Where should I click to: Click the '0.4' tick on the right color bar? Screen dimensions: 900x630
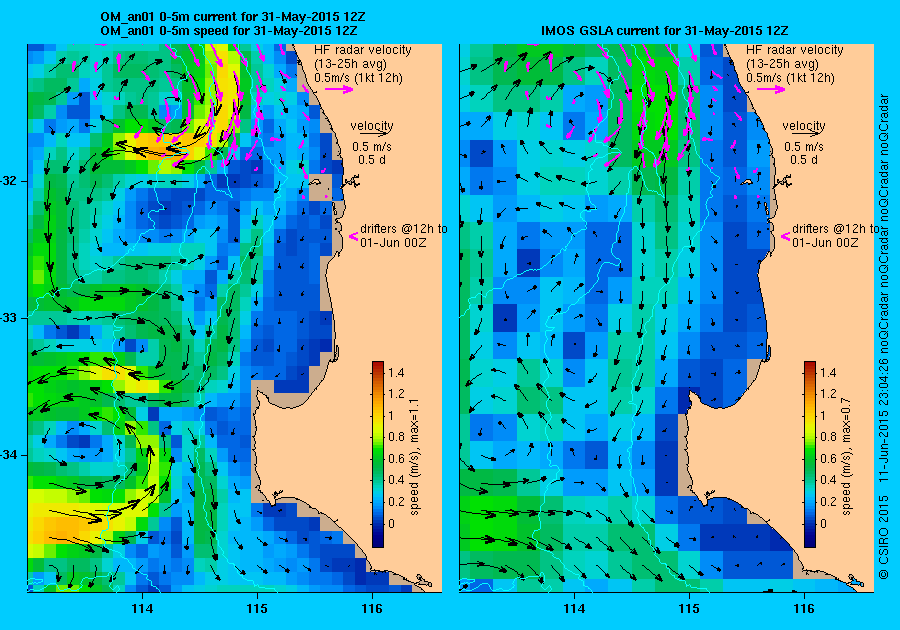[828, 480]
